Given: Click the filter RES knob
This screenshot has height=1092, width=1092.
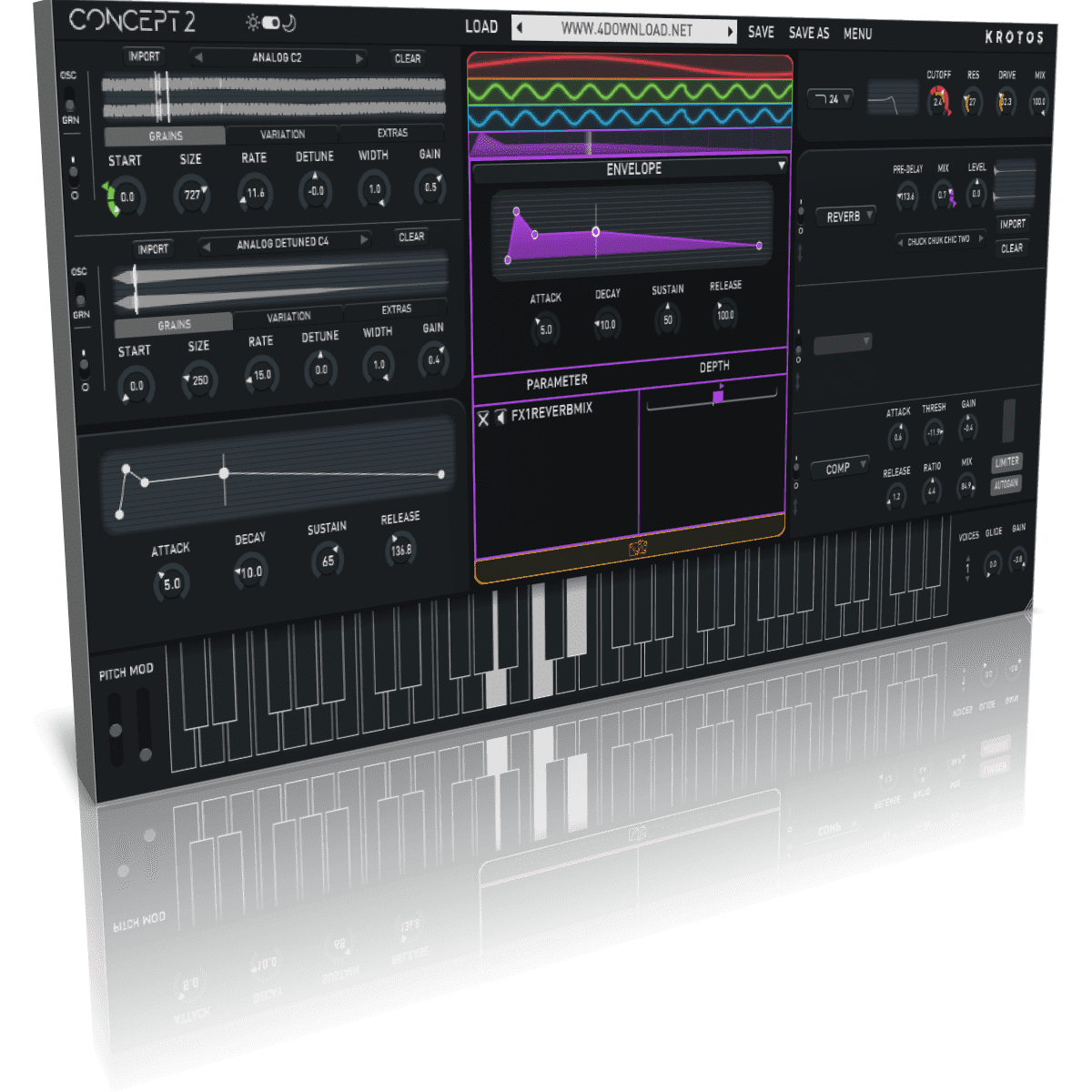Looking at the screenshot, I should tap(972, 102).
